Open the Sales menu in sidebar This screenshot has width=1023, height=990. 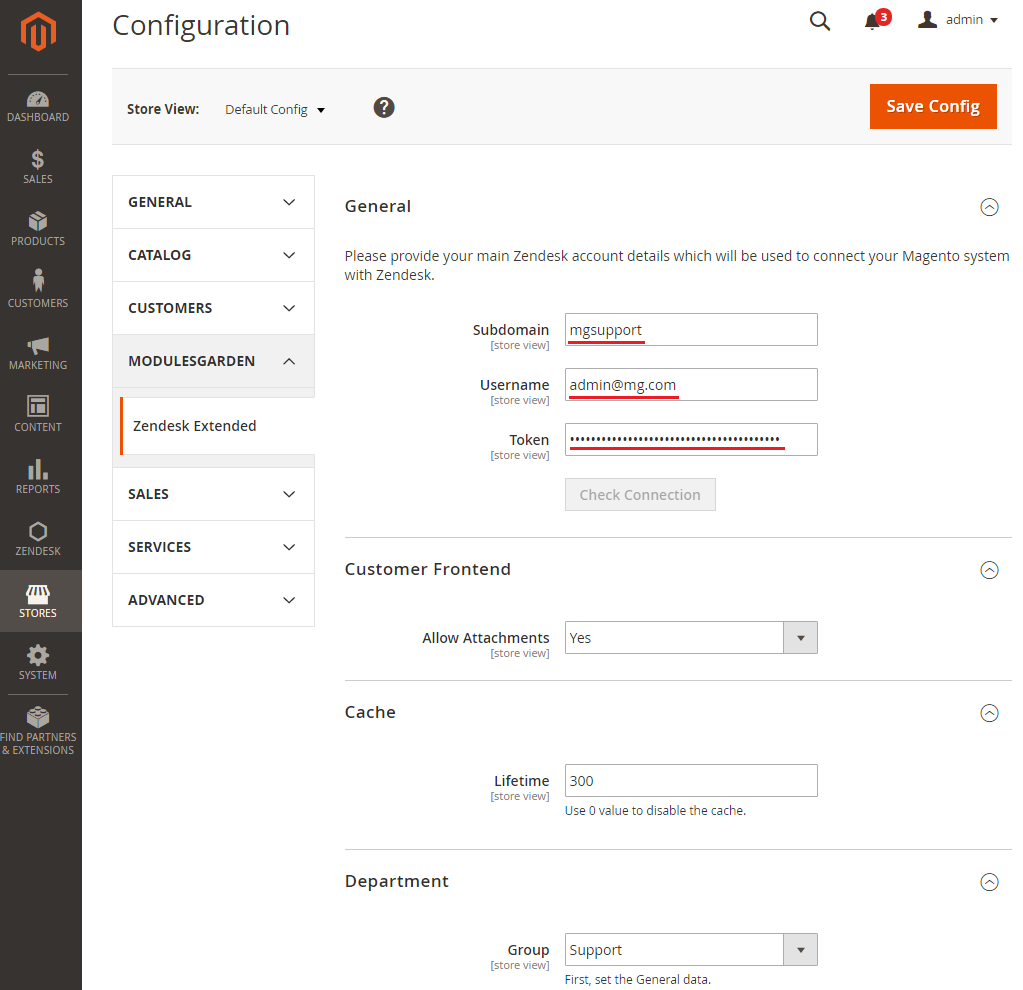[38, 168]
